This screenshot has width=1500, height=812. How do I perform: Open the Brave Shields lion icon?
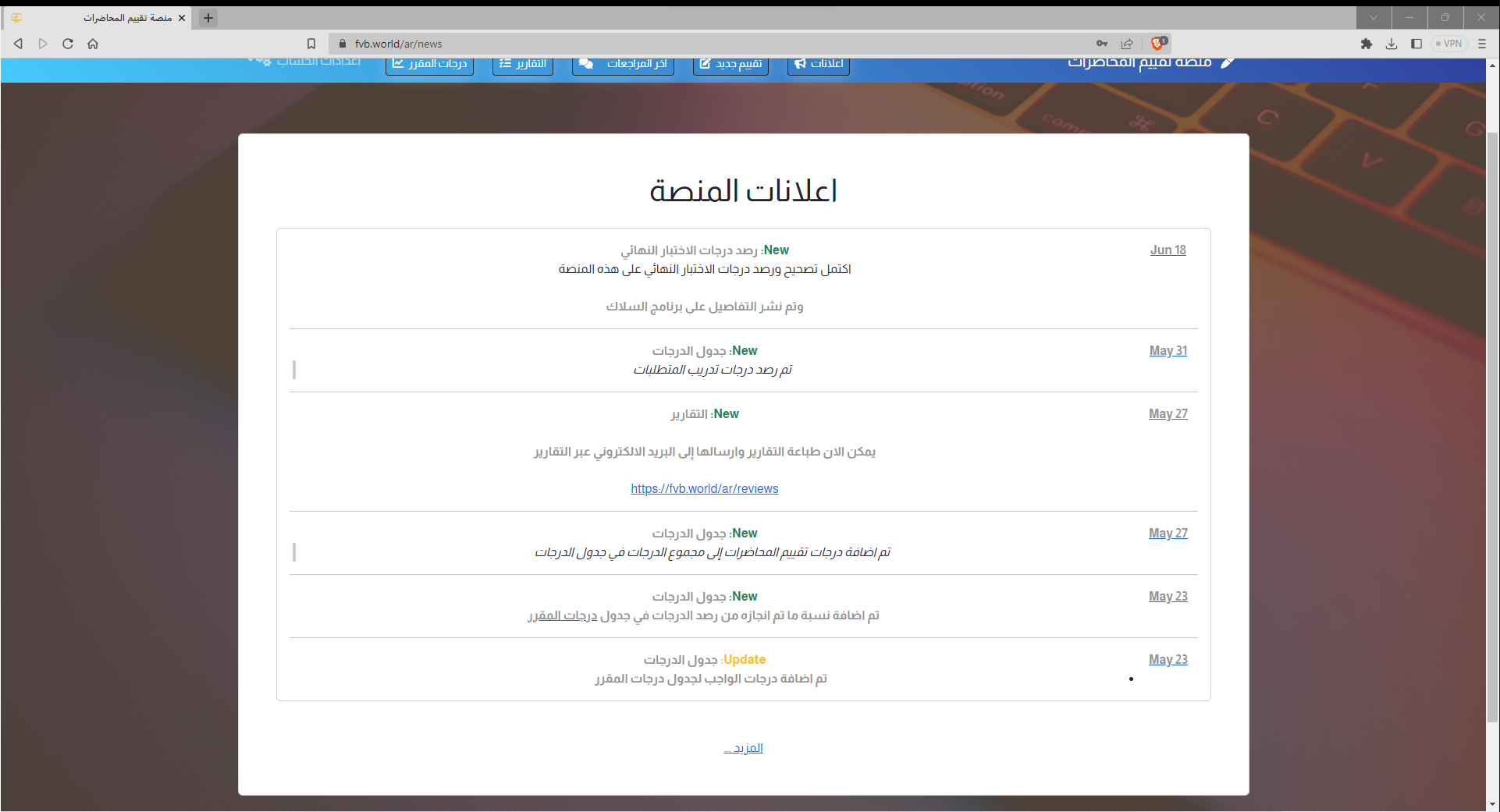[x=1158, y=44]
